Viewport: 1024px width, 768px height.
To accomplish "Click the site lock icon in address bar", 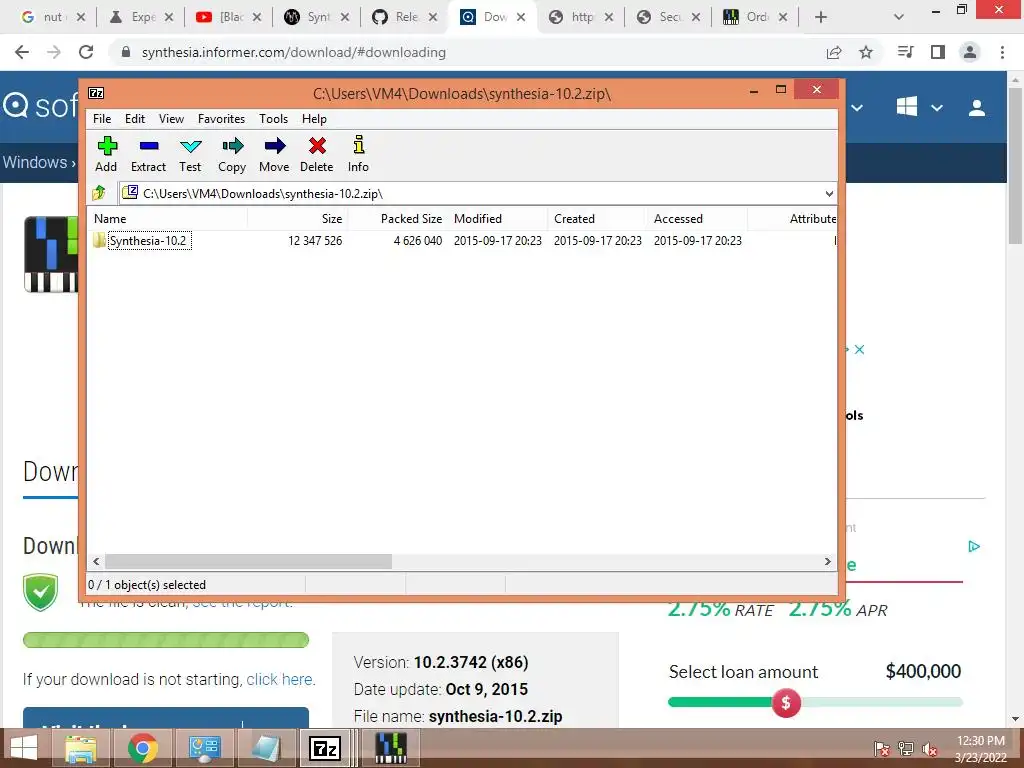I will [x=126, y=52].
